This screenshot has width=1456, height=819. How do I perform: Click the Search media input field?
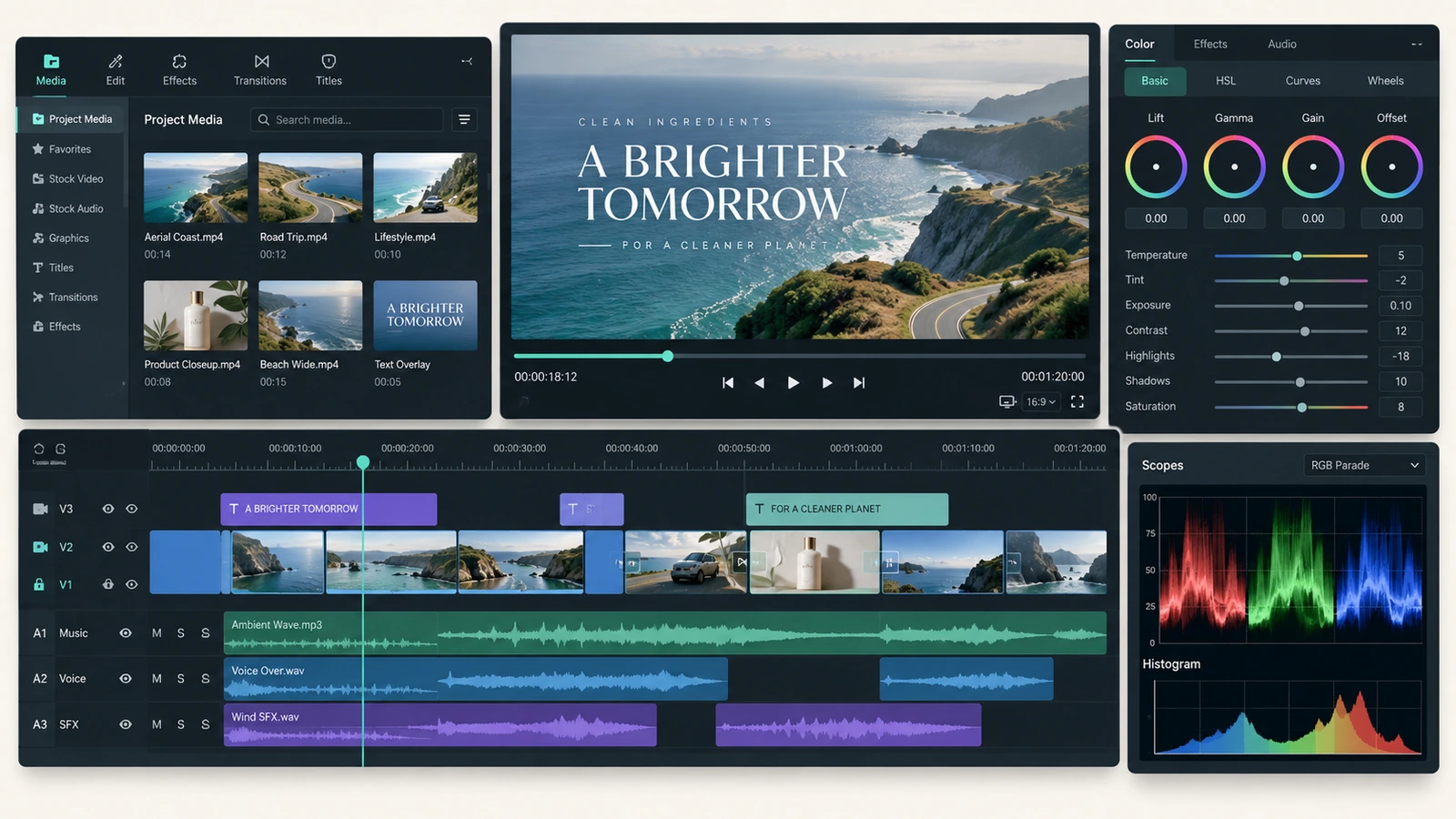[347, 119]
